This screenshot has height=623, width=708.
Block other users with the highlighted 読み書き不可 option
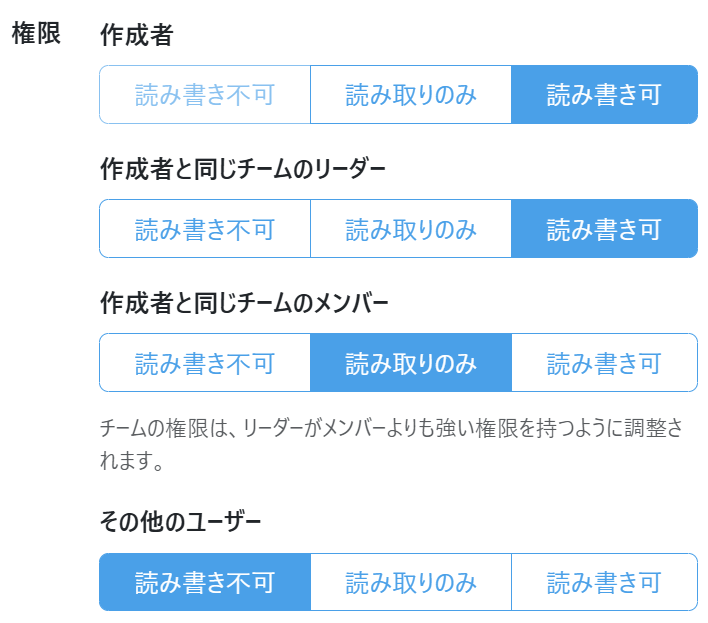tap(205, 582)
